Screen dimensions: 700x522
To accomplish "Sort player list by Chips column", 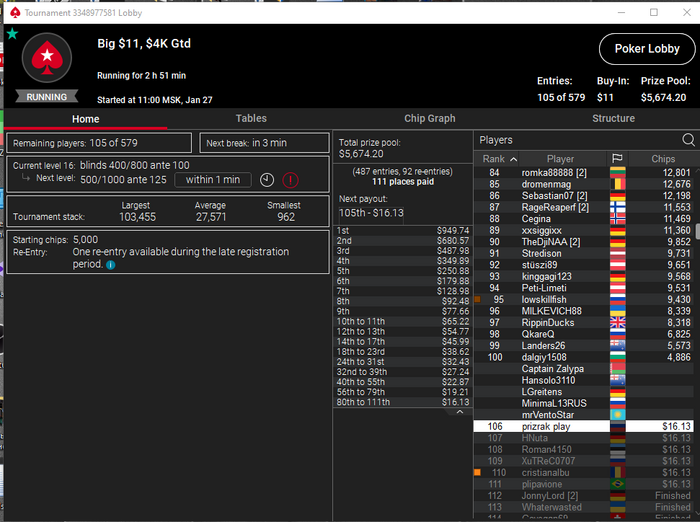I will (x=663, y=159).
